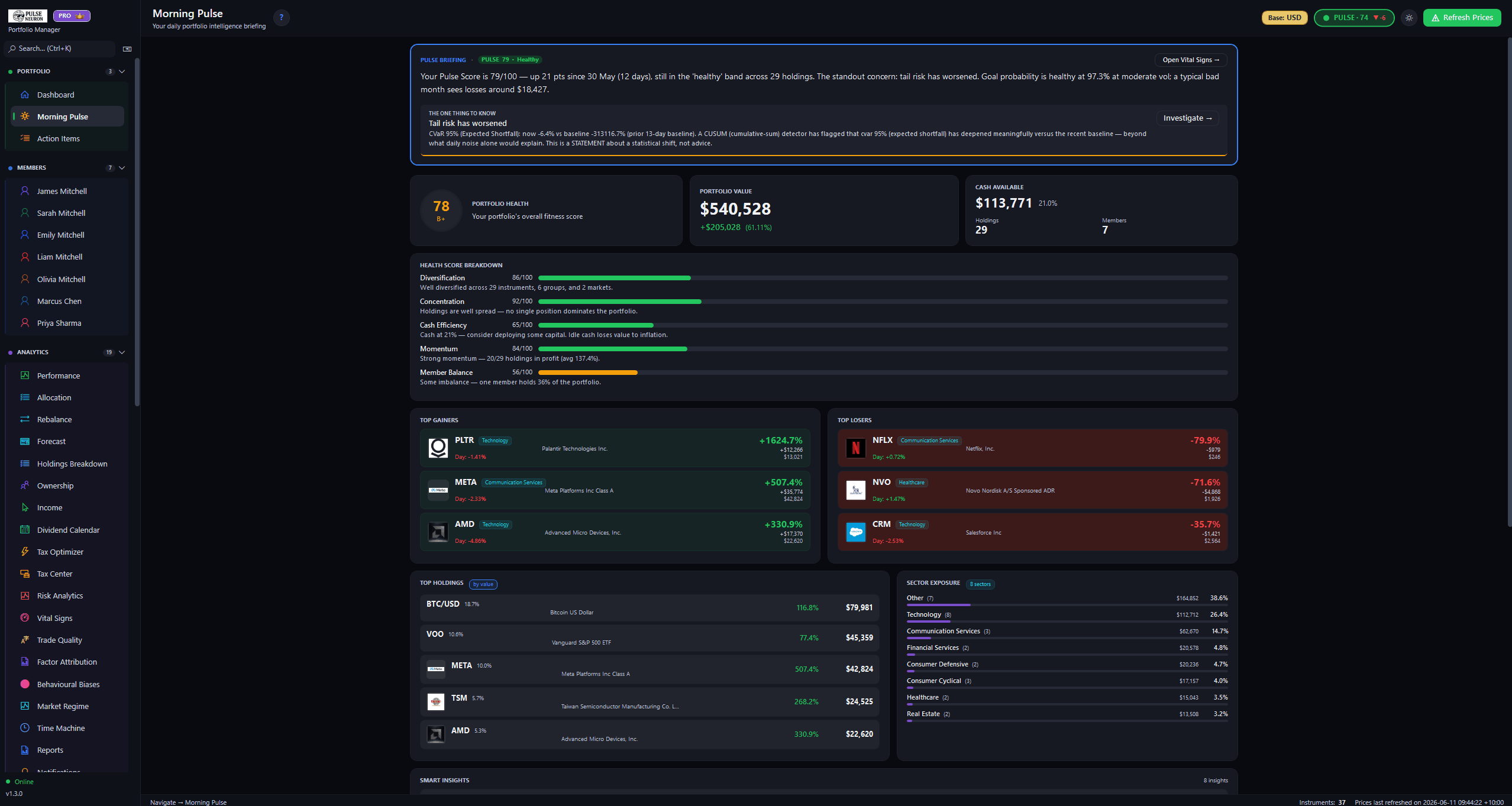
Task: Click the Investigate button
Action: tap(1187, 118)
